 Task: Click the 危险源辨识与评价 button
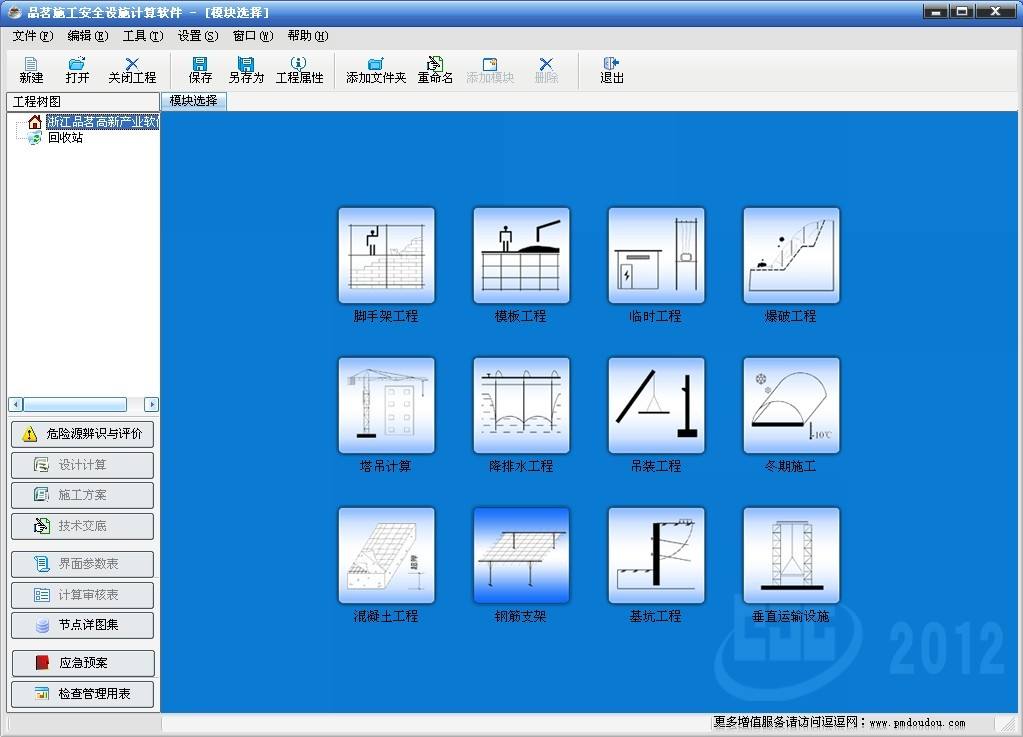pyautogui.click(x=83, y=435)
